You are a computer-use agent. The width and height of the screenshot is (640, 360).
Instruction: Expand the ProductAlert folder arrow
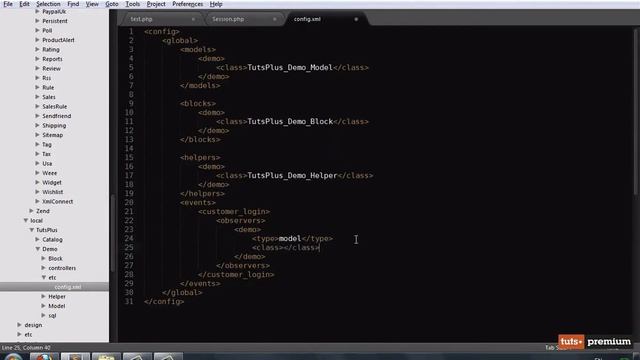click(37, 40)
